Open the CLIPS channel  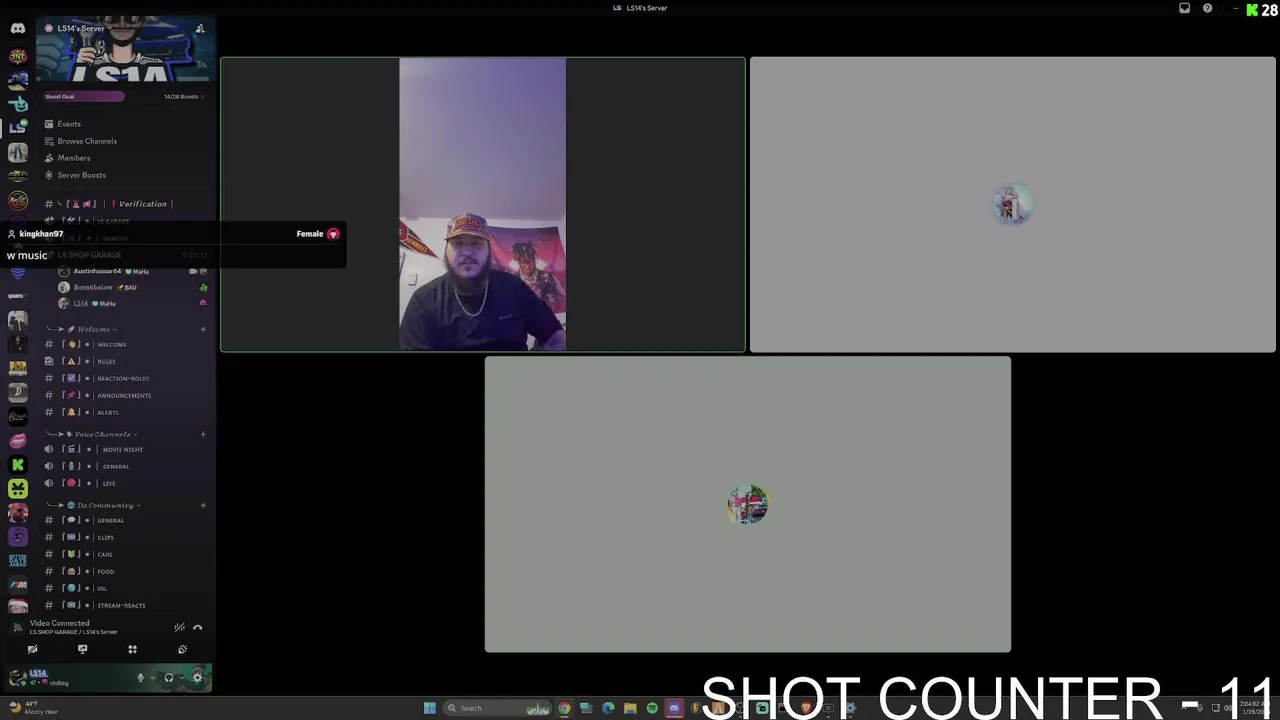123,537
